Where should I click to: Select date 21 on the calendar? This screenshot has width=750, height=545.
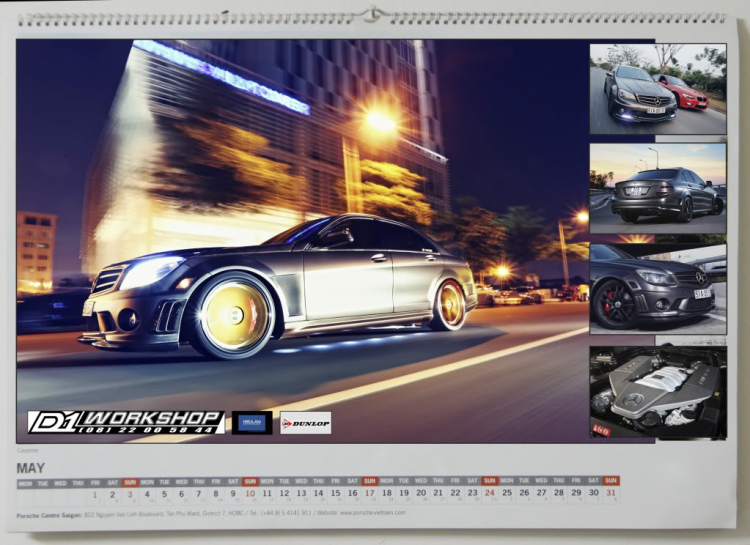(x=438, y=492)
